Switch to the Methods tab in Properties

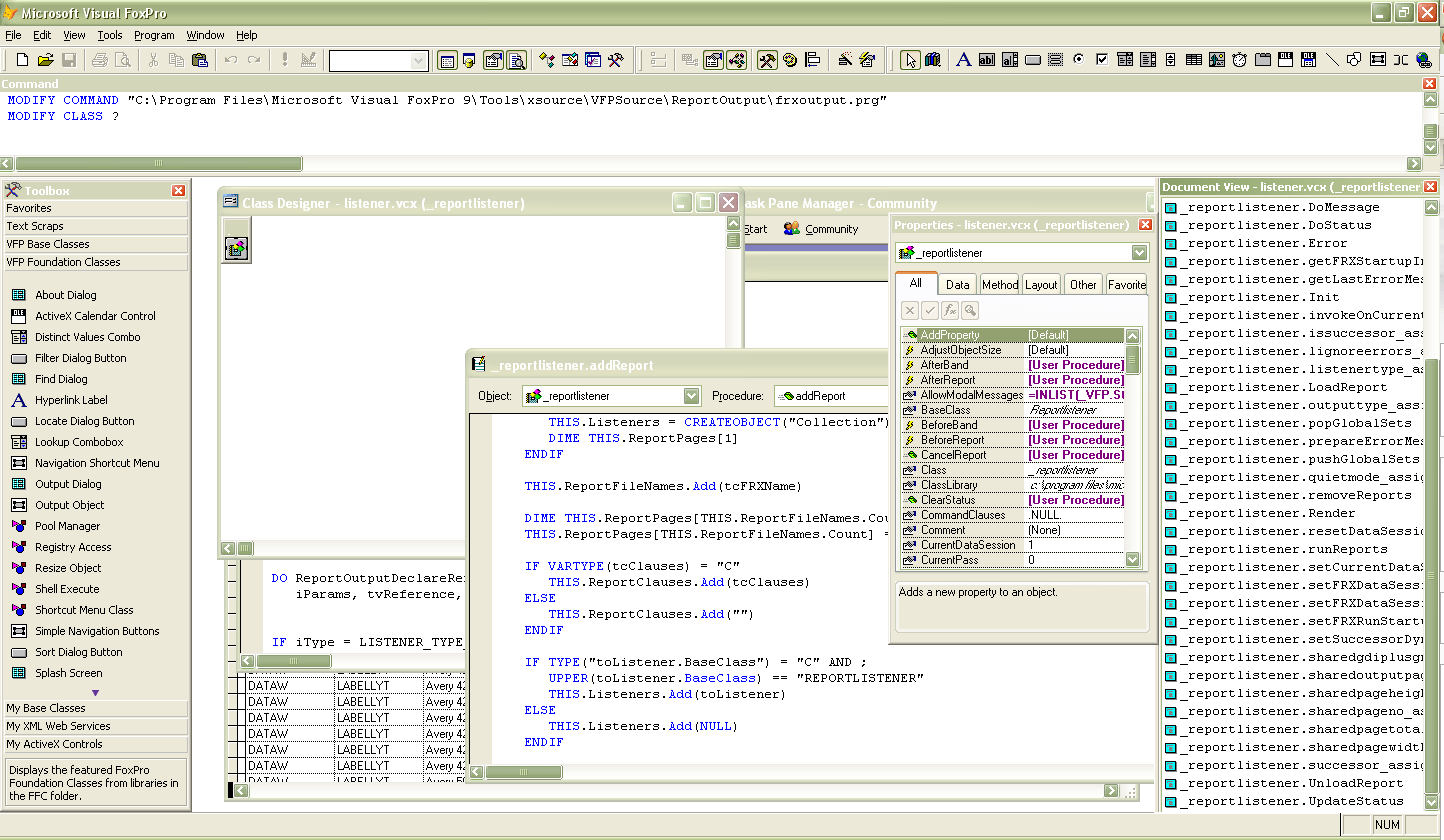(1000, 284)
